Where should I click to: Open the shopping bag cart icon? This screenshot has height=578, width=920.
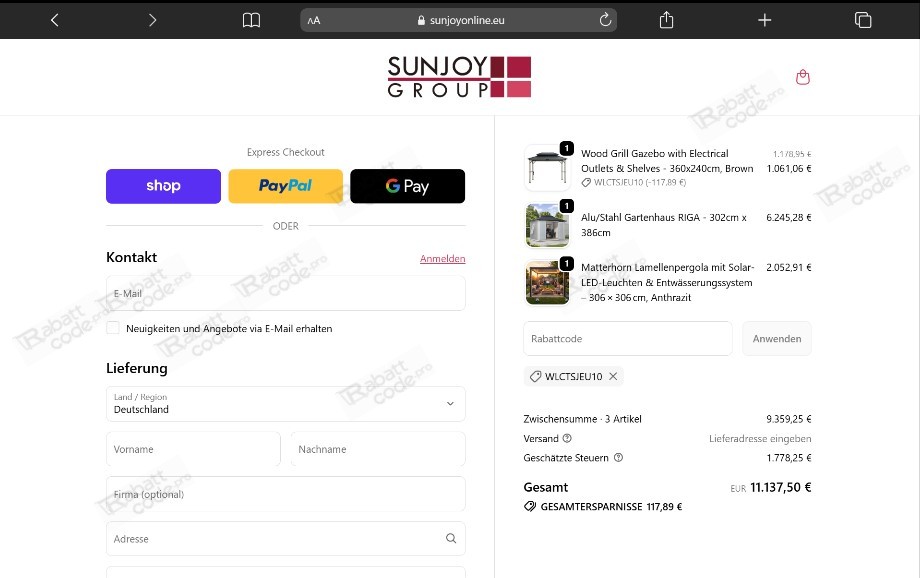pos(803,77)
